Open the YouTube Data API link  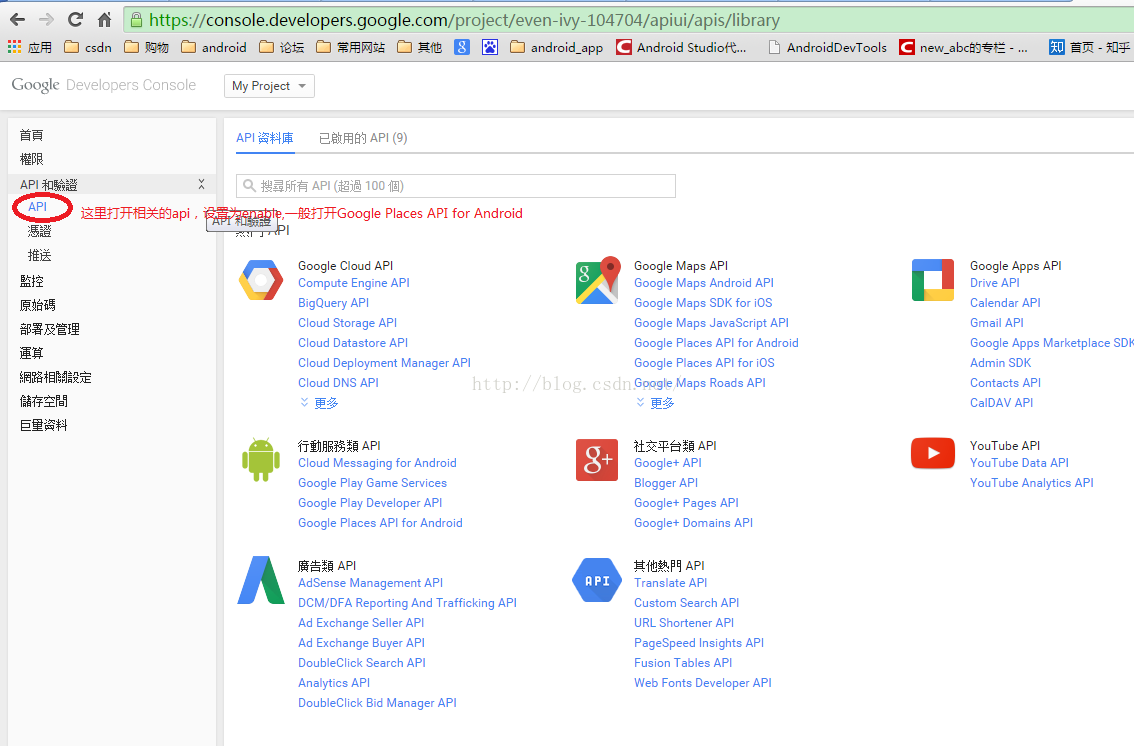(1019, 463)
